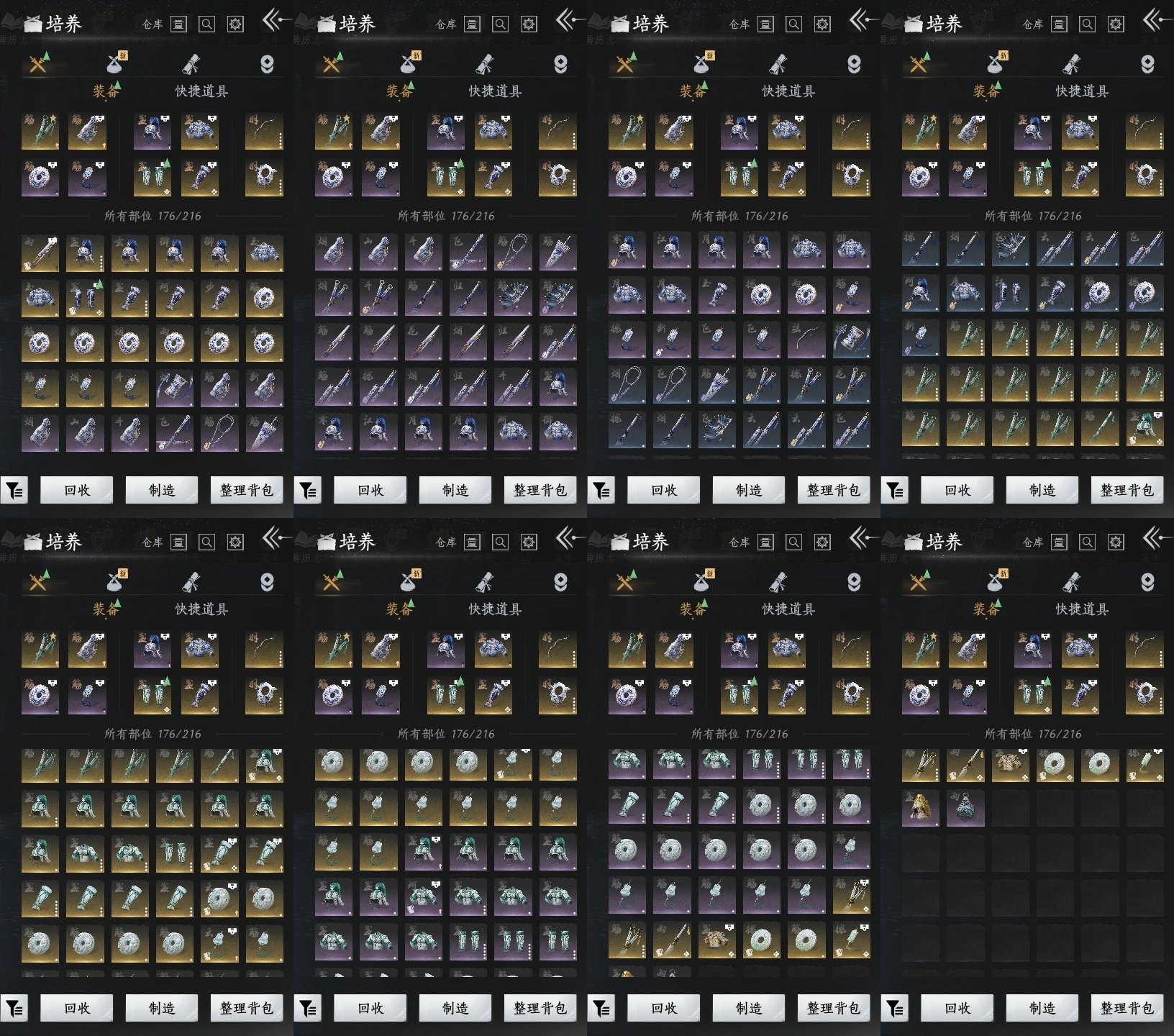Select crossed-swords equipment icon in top-left panel
The width and height of the screenshot is (1174, 1036).
(39, 64)
